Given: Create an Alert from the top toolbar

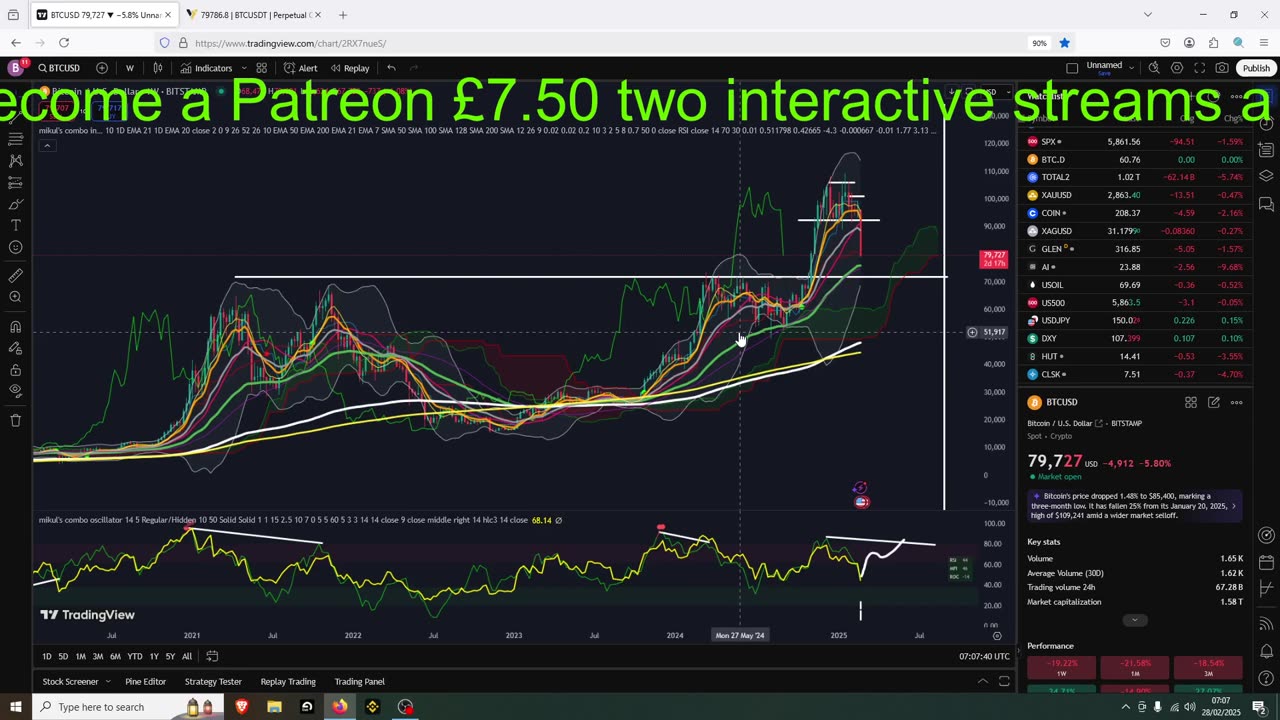Looking at the screenshot, I should 300,68.
